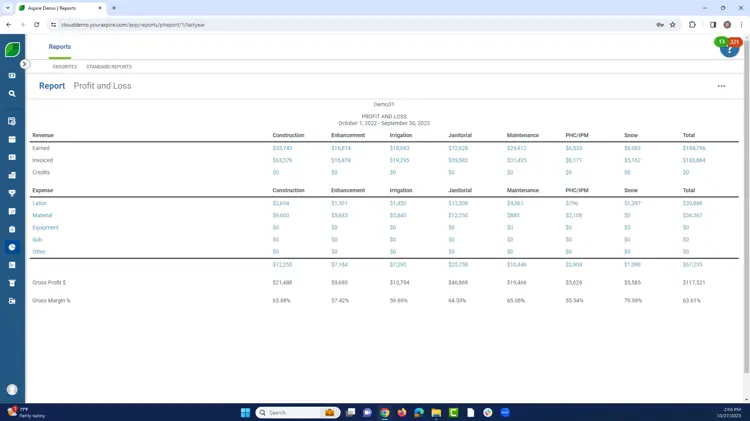Image resolution: width=750 pixels, height=421 pixels.
Task: Switch to the Standard Reports sub-tab
Action: pyautogui.click(x=109, y=67)
